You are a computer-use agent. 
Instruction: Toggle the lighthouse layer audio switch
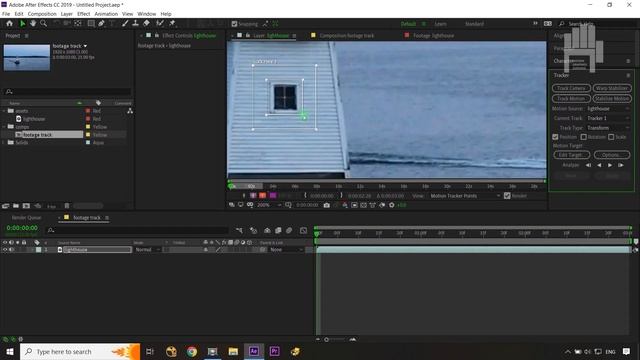11,250
